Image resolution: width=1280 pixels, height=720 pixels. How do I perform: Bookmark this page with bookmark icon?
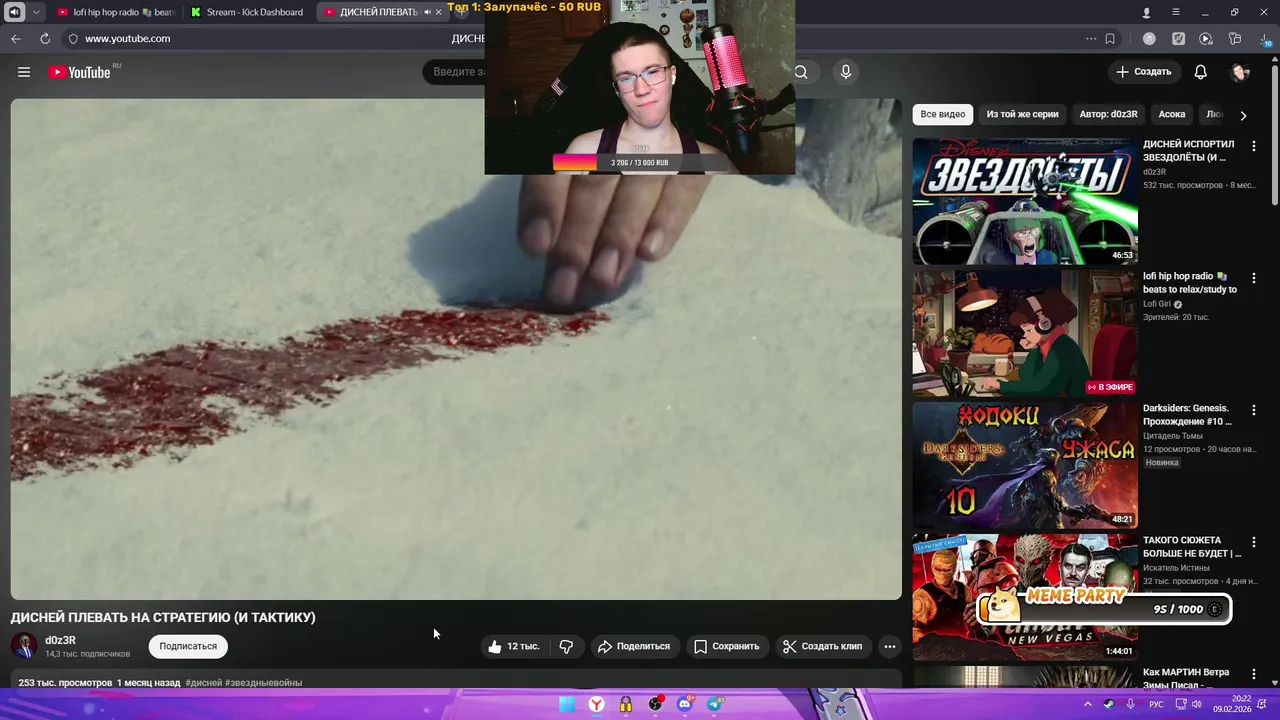[1110, 39]
